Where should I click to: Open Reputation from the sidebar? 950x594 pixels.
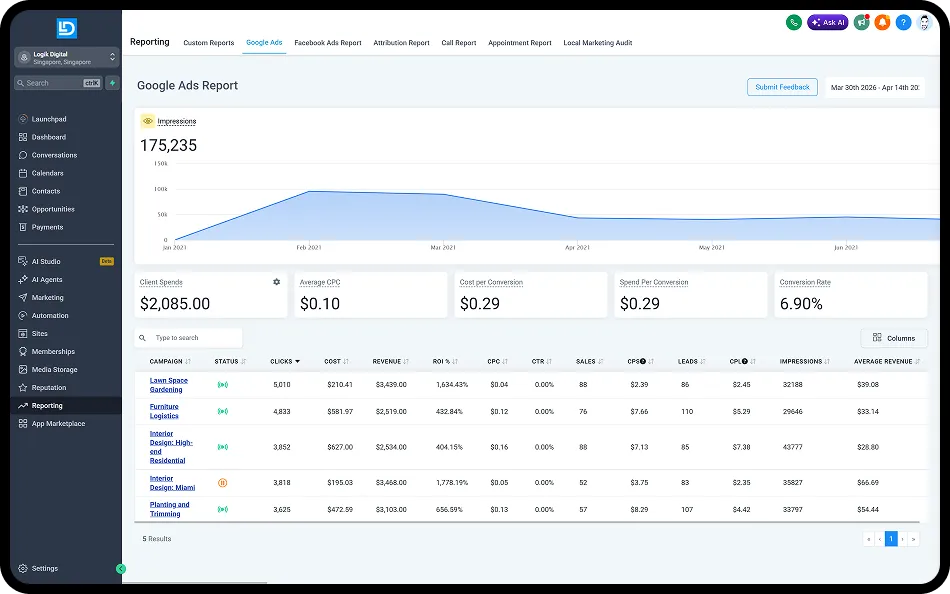click(48, 387)
